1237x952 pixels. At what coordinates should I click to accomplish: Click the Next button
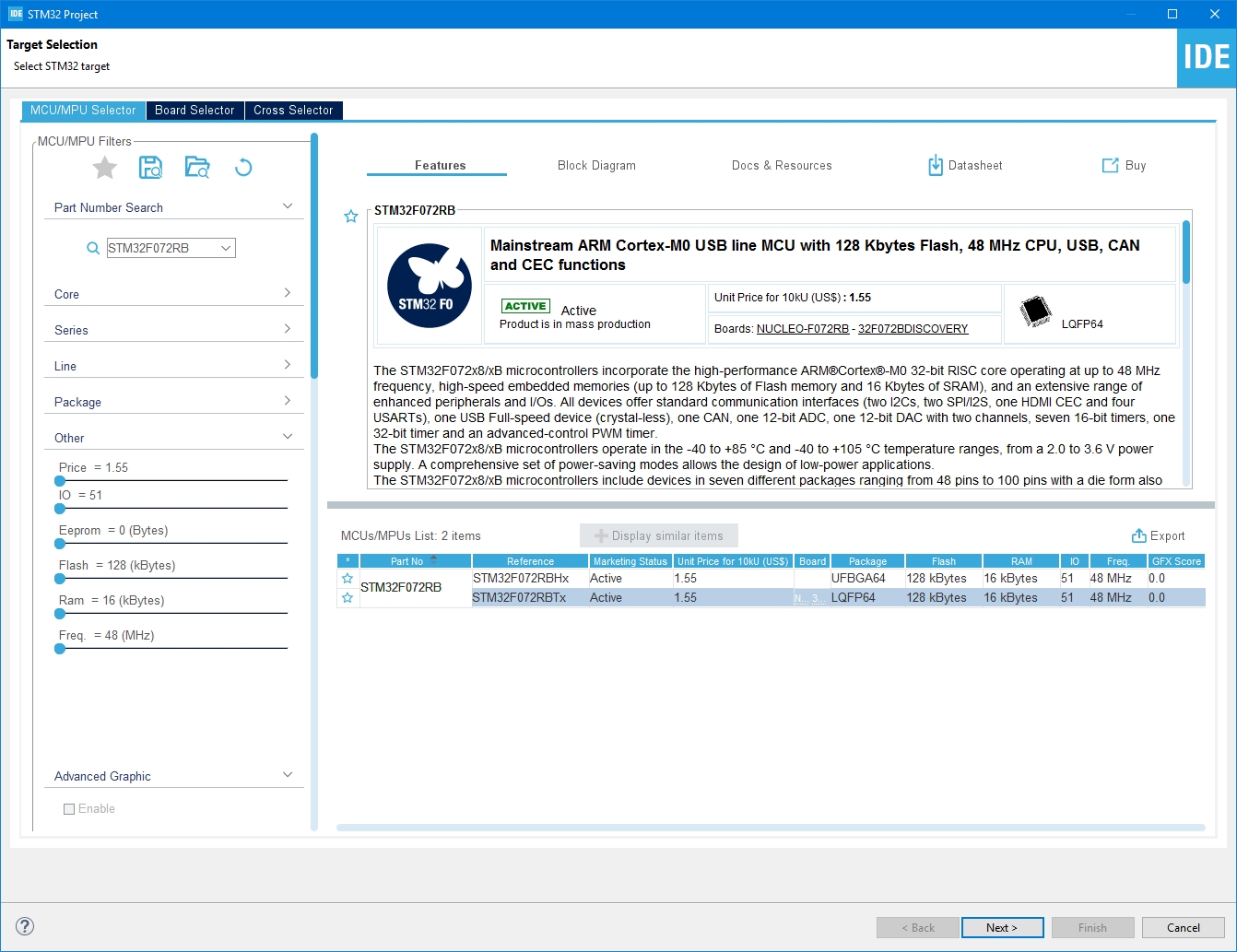(x=1002, y=928)
